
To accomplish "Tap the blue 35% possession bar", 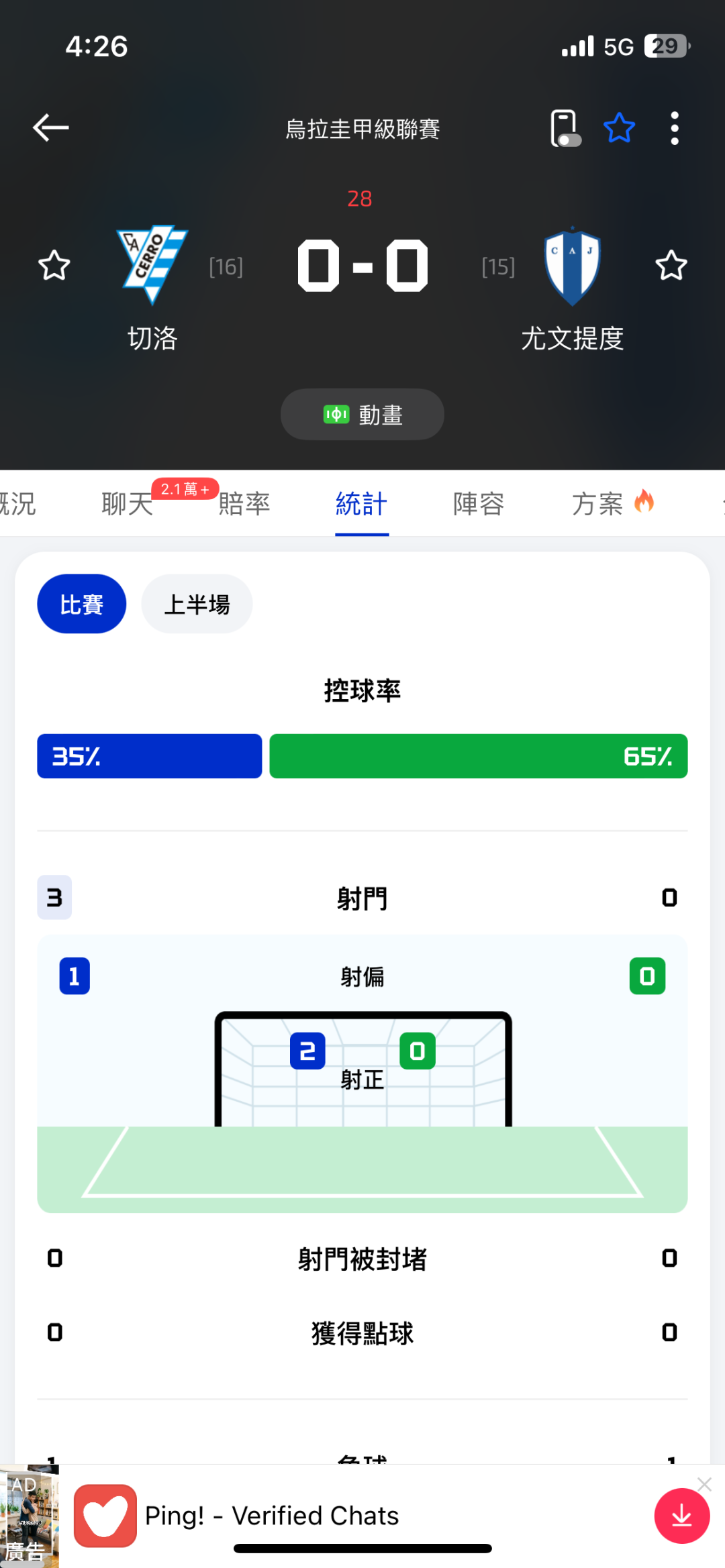I will (x=149, y=756).
